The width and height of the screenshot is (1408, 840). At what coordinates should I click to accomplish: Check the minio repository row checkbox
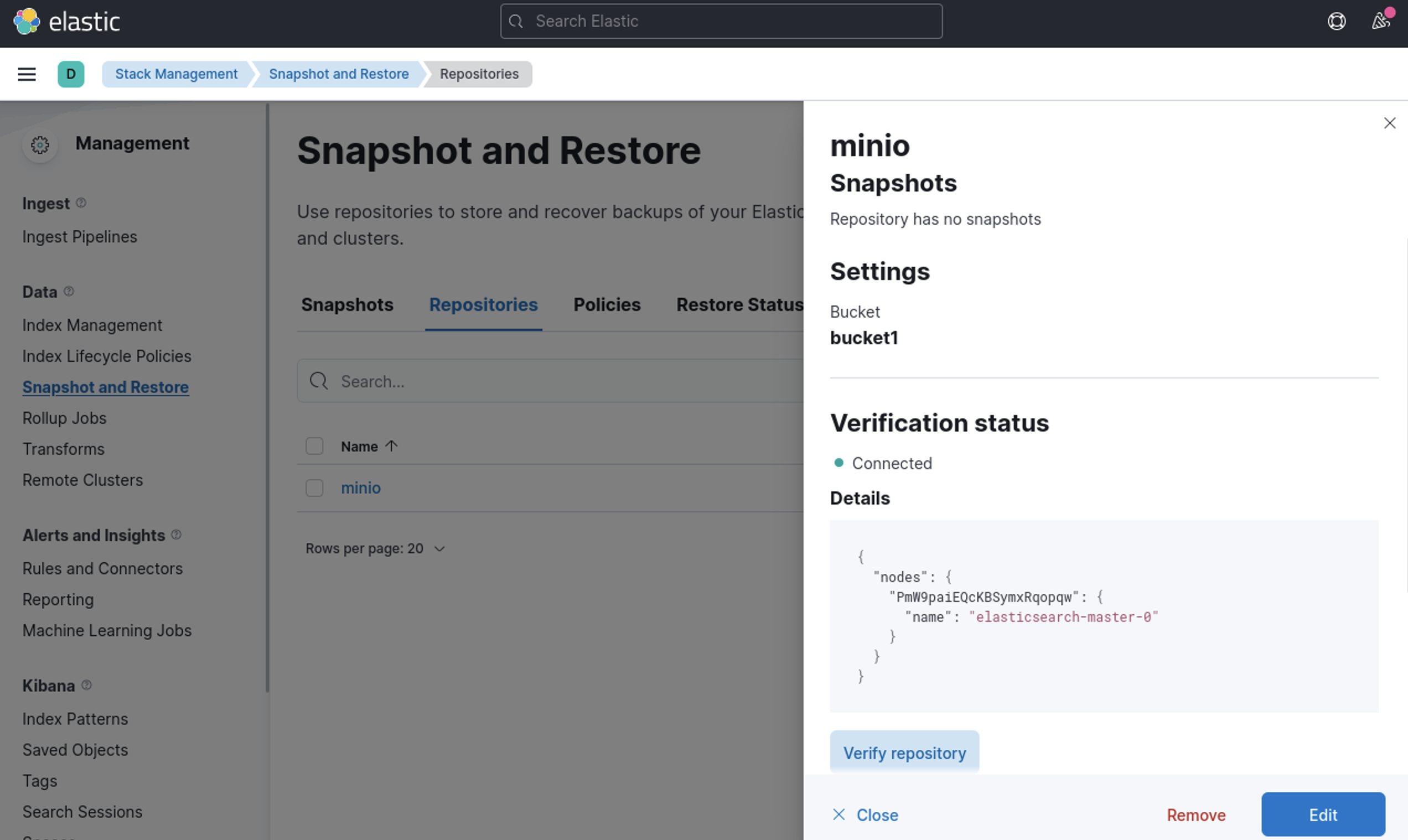[x=314, y=488]
